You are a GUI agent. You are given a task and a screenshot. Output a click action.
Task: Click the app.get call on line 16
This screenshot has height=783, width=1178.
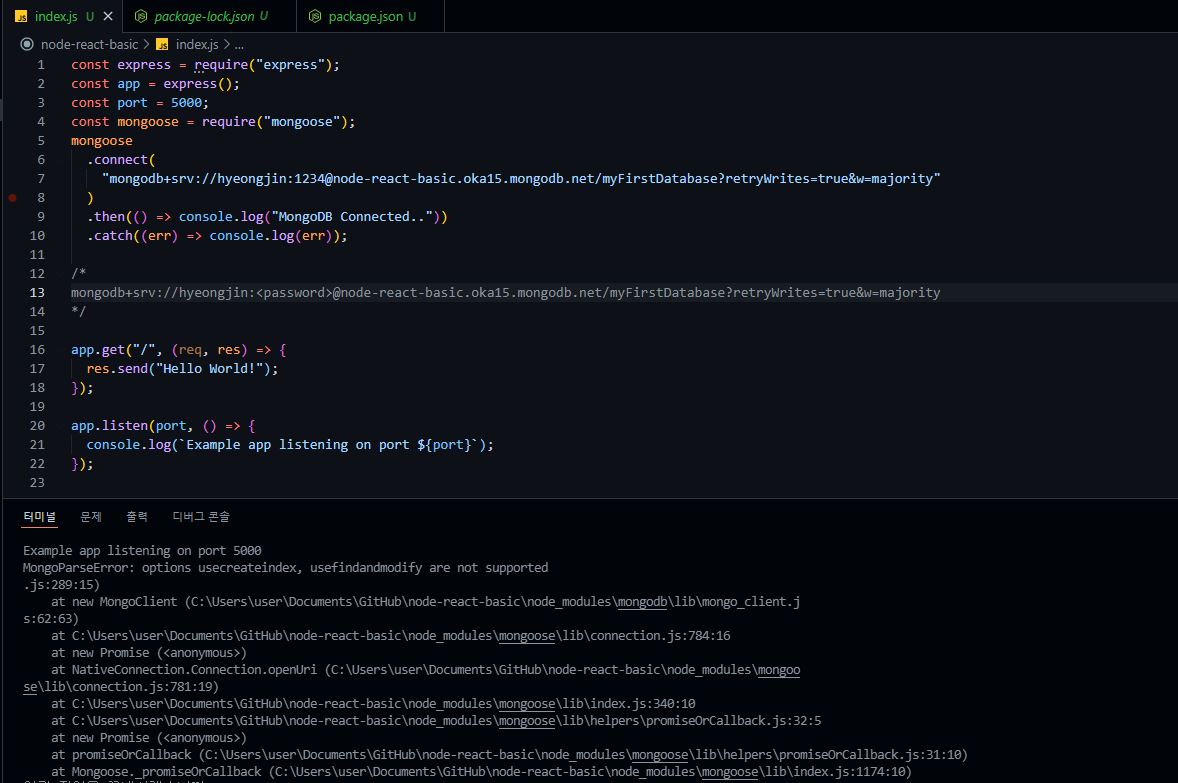coord(98,349)
